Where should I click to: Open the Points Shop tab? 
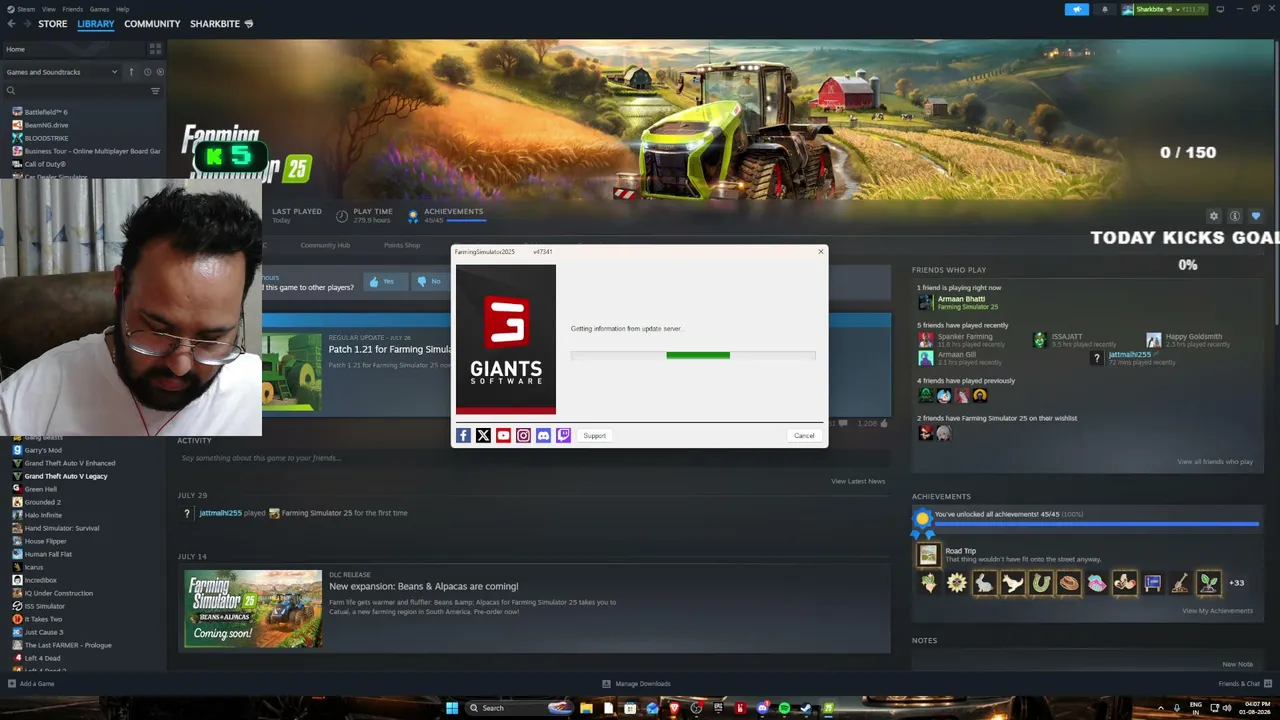coord(402,245)
